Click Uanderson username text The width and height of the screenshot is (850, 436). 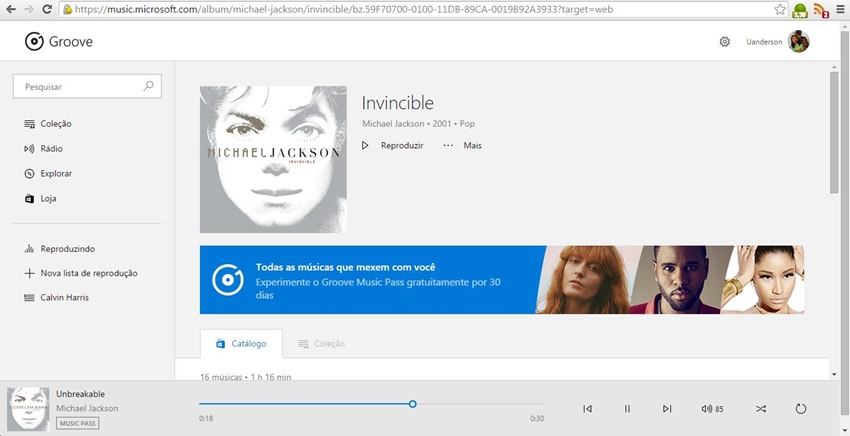764,42
